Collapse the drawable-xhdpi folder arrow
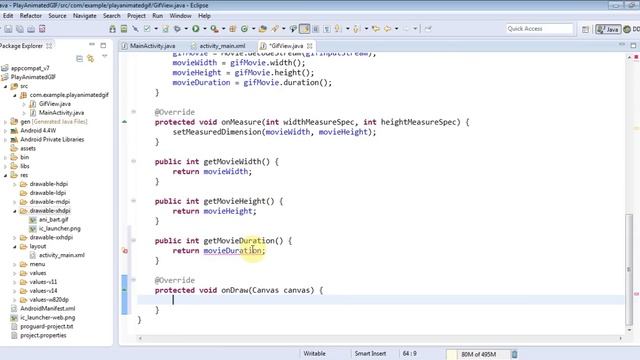 tap(15, 211)
